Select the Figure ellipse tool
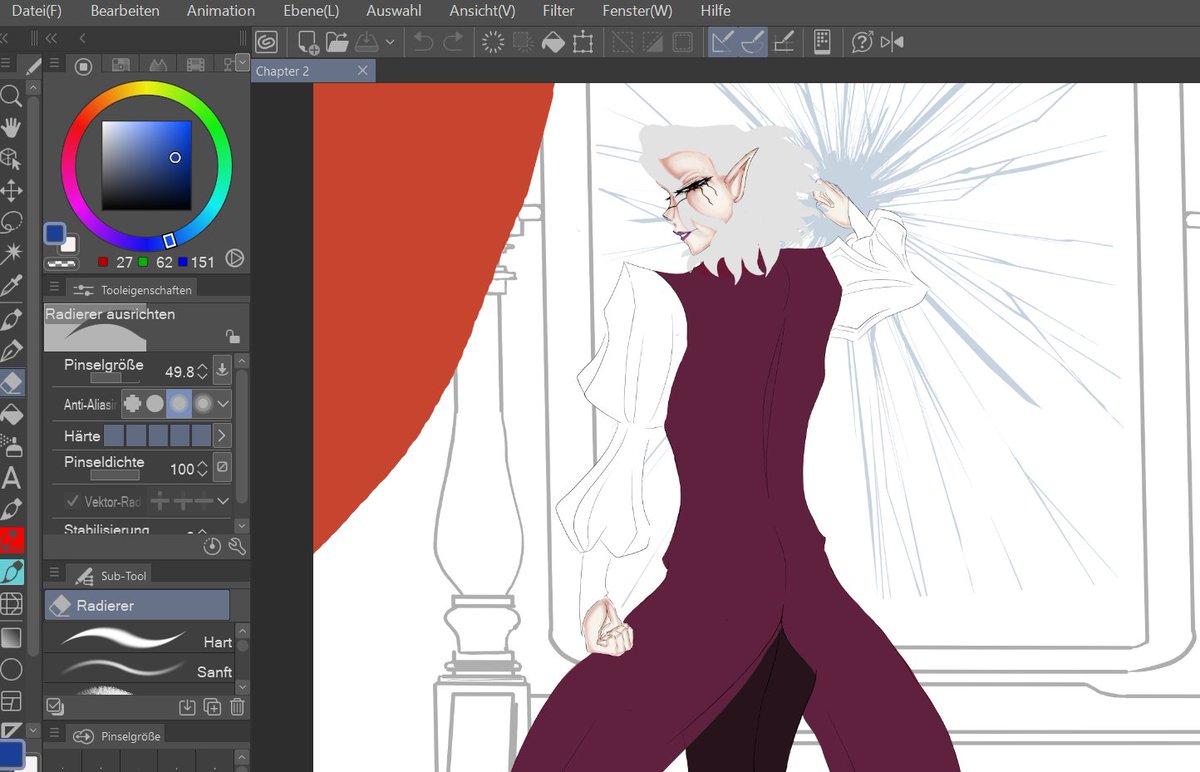 click(x=11, y=668)
